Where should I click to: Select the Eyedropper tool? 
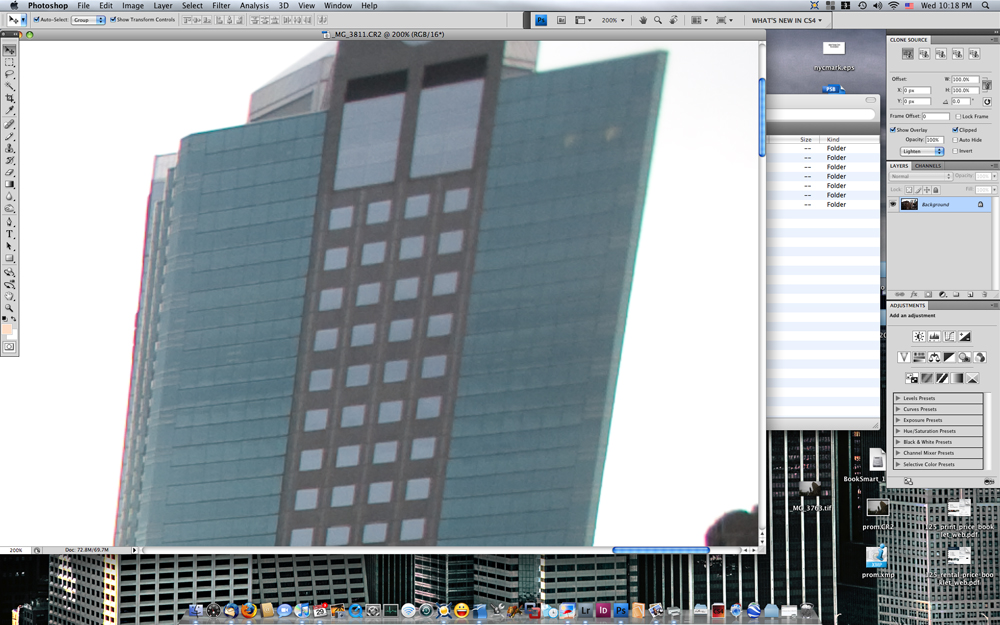(x=10, y=110)
